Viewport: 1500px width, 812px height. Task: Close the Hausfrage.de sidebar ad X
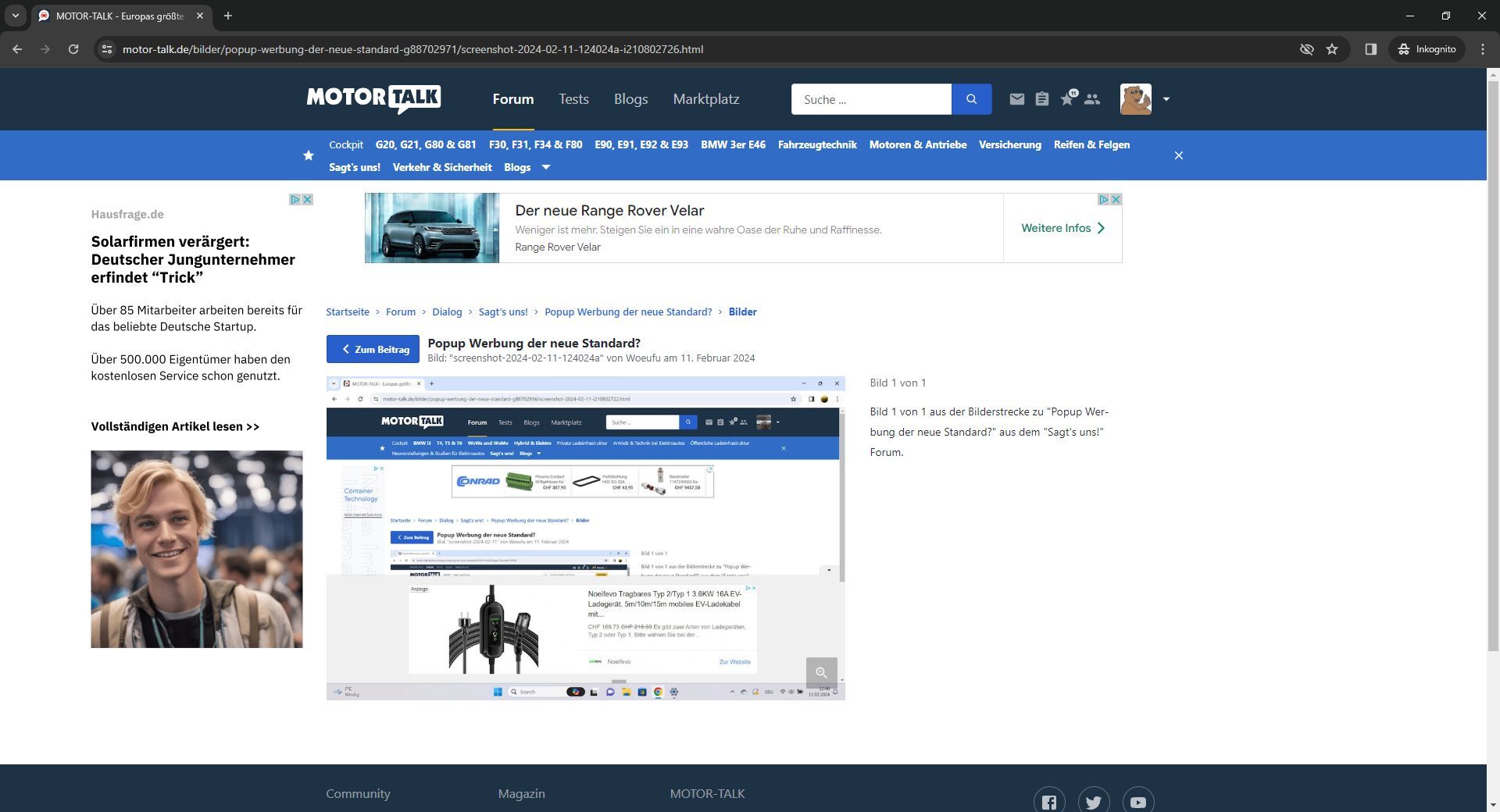(308, 199)
